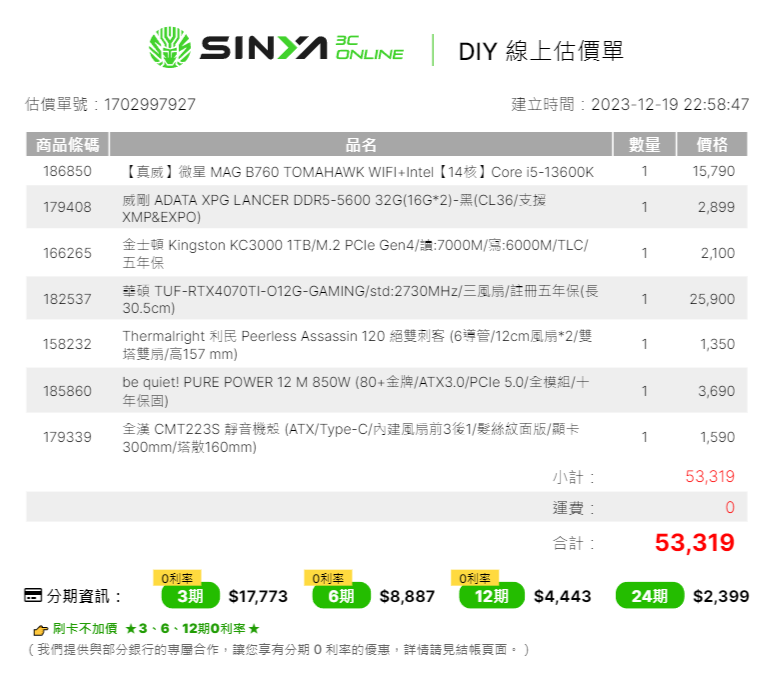Click the pointing hand icon before 刷卡不加價
Image resolution: width=774 pixels, height=681 pixels.
pyautogui.click(x=40, y=630)
